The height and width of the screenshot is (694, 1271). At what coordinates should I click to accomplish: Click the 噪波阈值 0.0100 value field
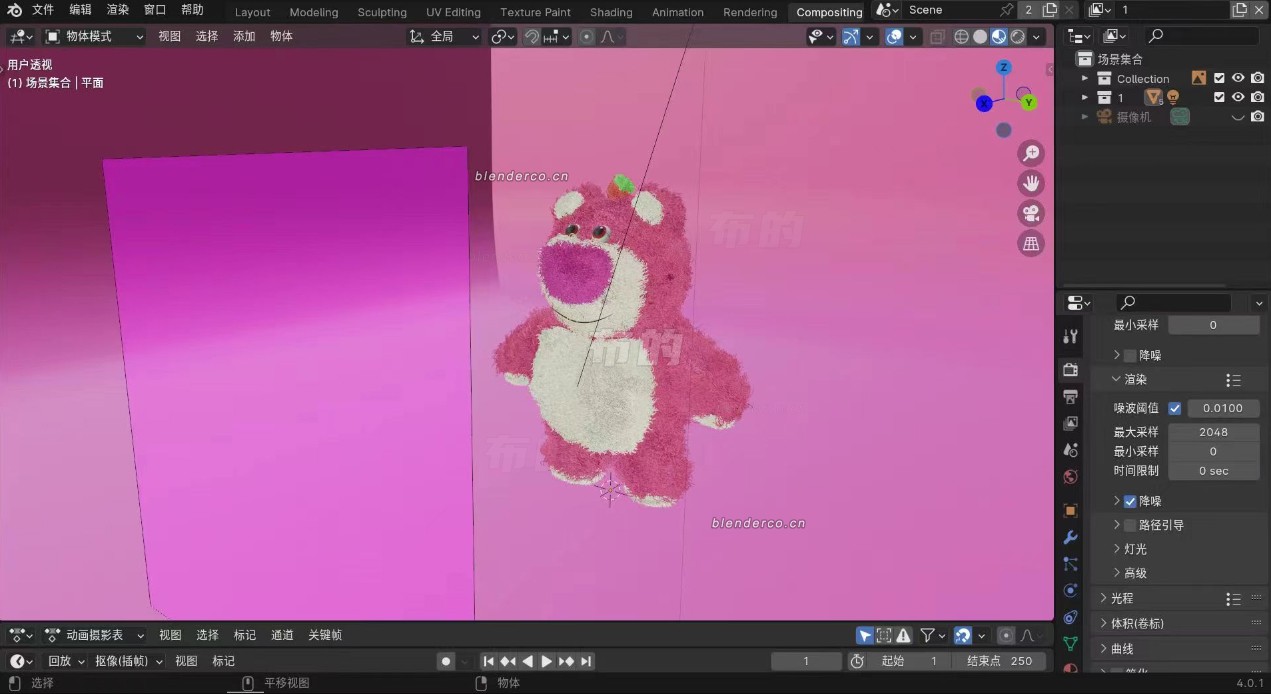1223,408
